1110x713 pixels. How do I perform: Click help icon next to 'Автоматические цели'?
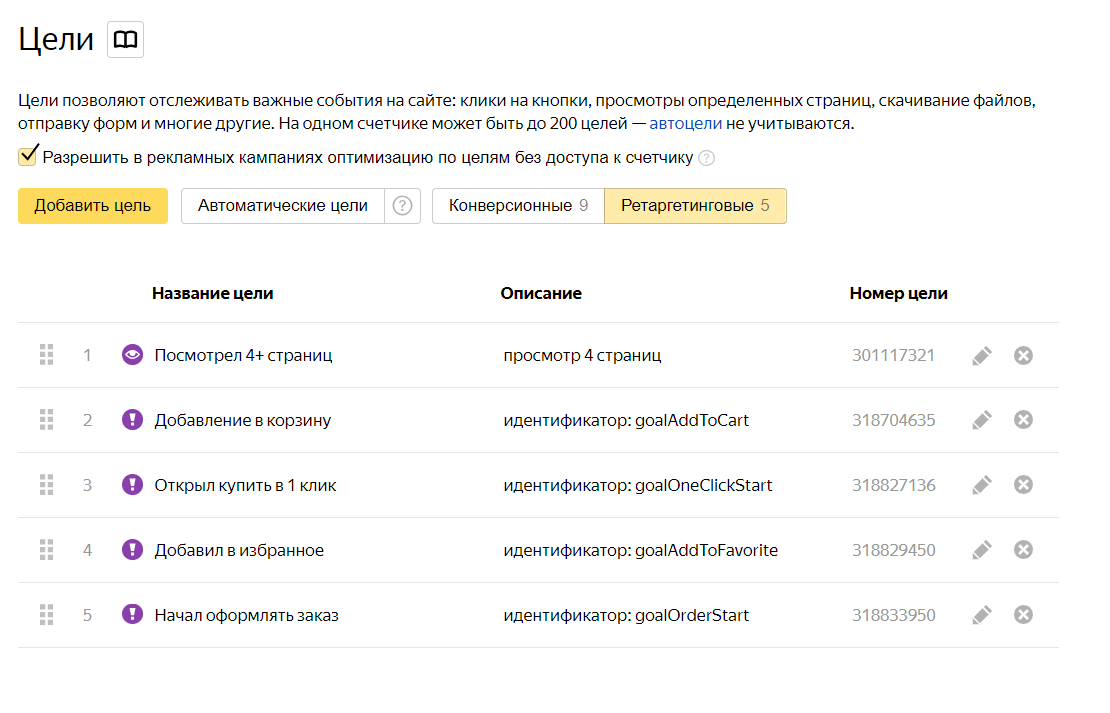[x=402, y=206]
